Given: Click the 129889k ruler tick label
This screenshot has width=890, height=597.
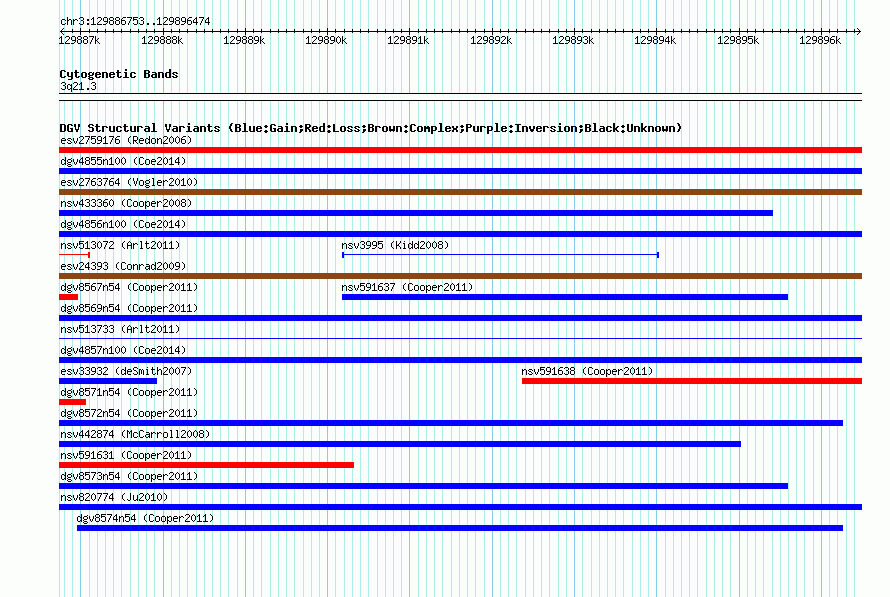Looking at the screenshot, I should (244, 40).
